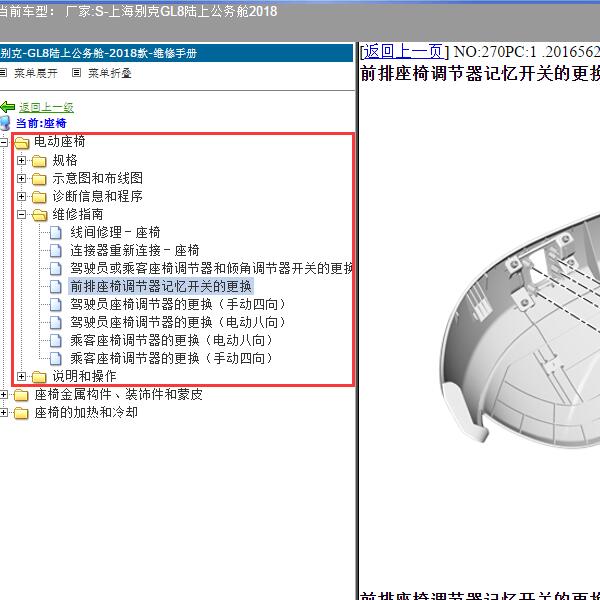This screenshot has height=600, width=600.
Task: Expand the 规格 folder node
Action: 21,160
